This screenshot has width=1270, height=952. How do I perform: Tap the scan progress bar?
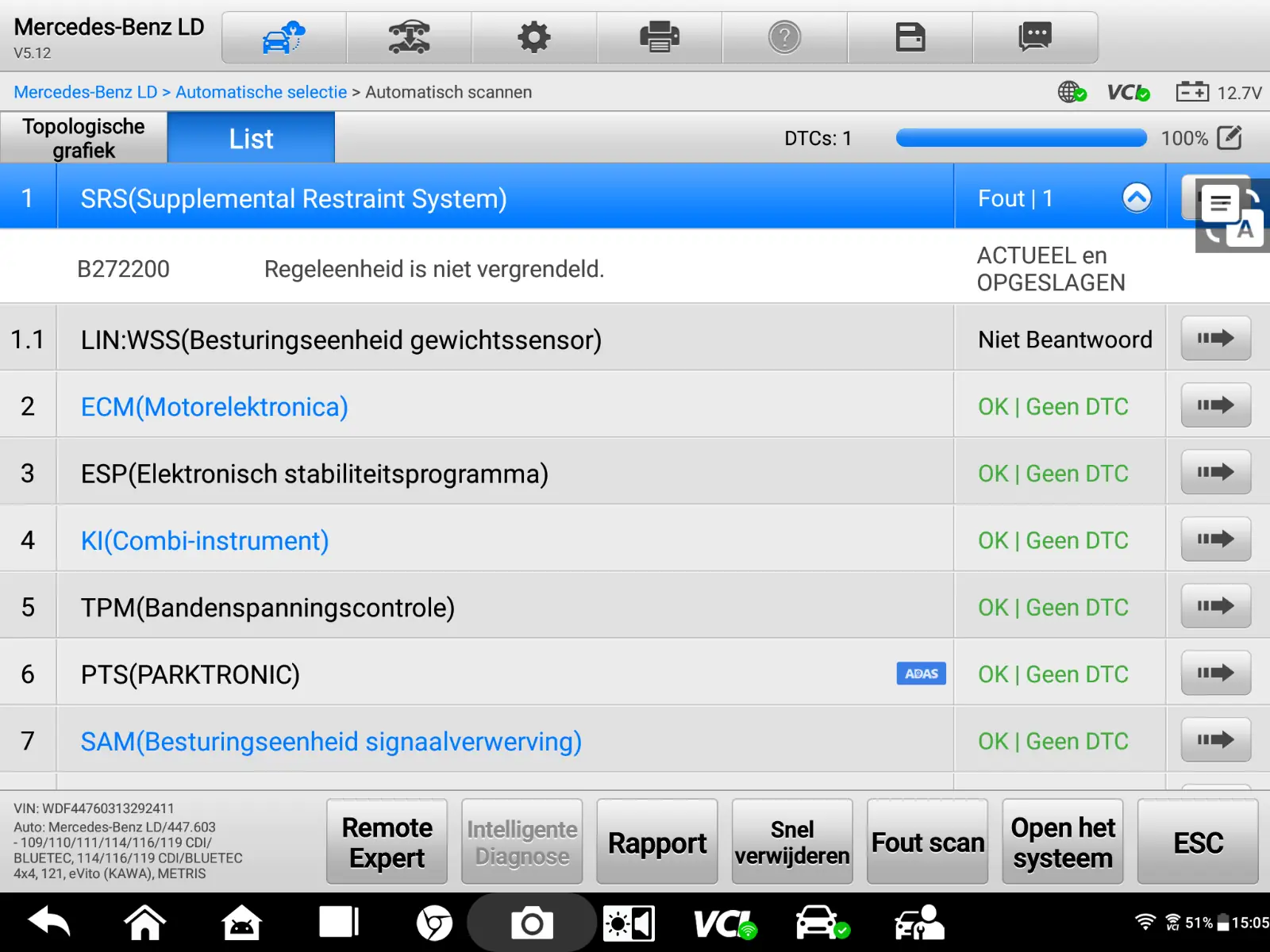click(x=1022, y=138)
